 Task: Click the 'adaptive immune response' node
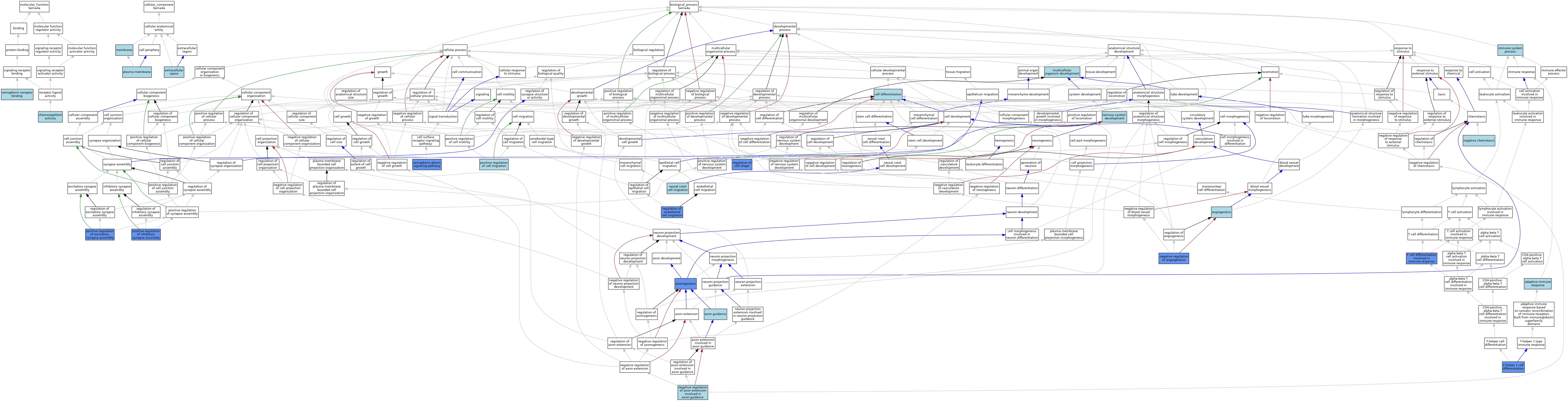[1538, 283]
